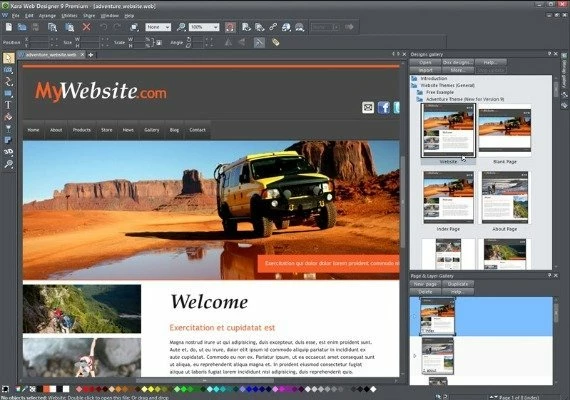Expand the Free Example folder
This screenshot has height=400, width=570.
[x=420, y=92]
